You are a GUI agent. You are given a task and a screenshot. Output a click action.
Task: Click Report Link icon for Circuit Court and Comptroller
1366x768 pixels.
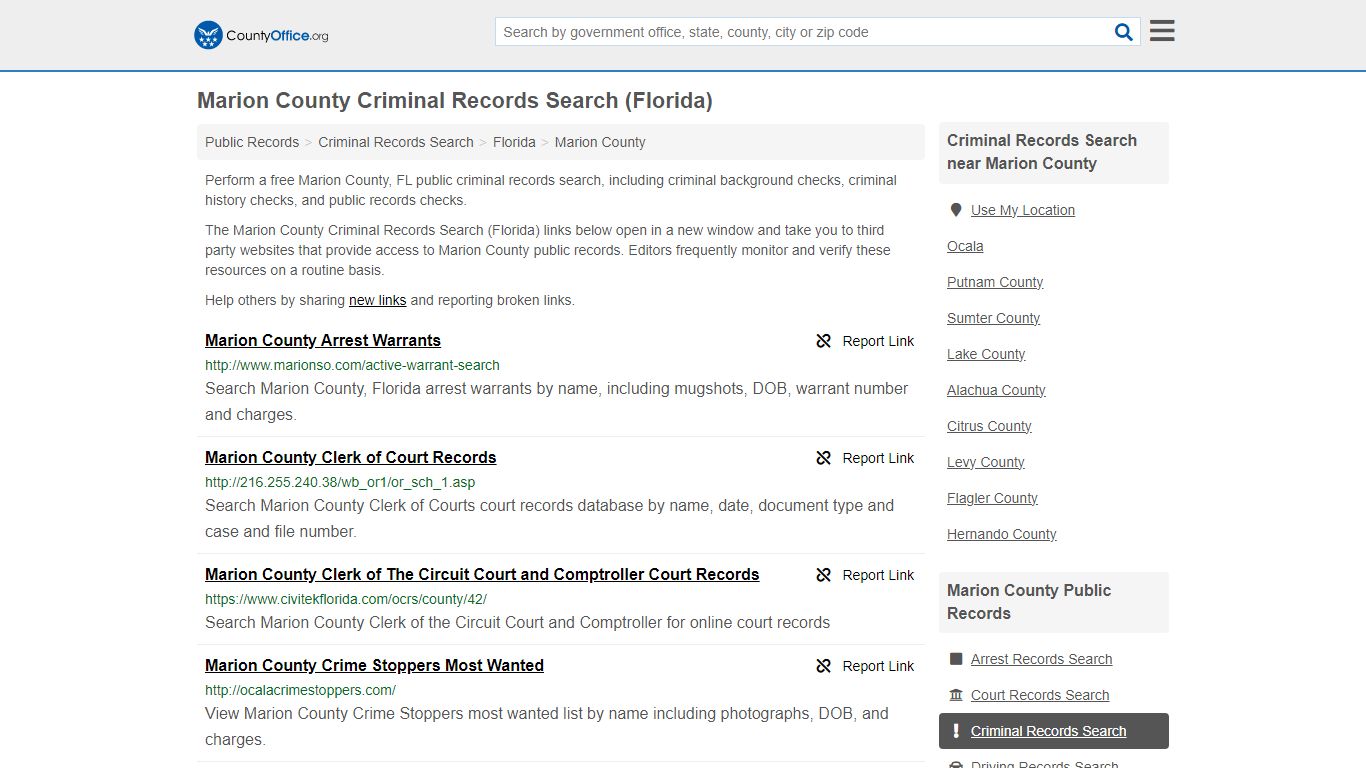[824, 575]
